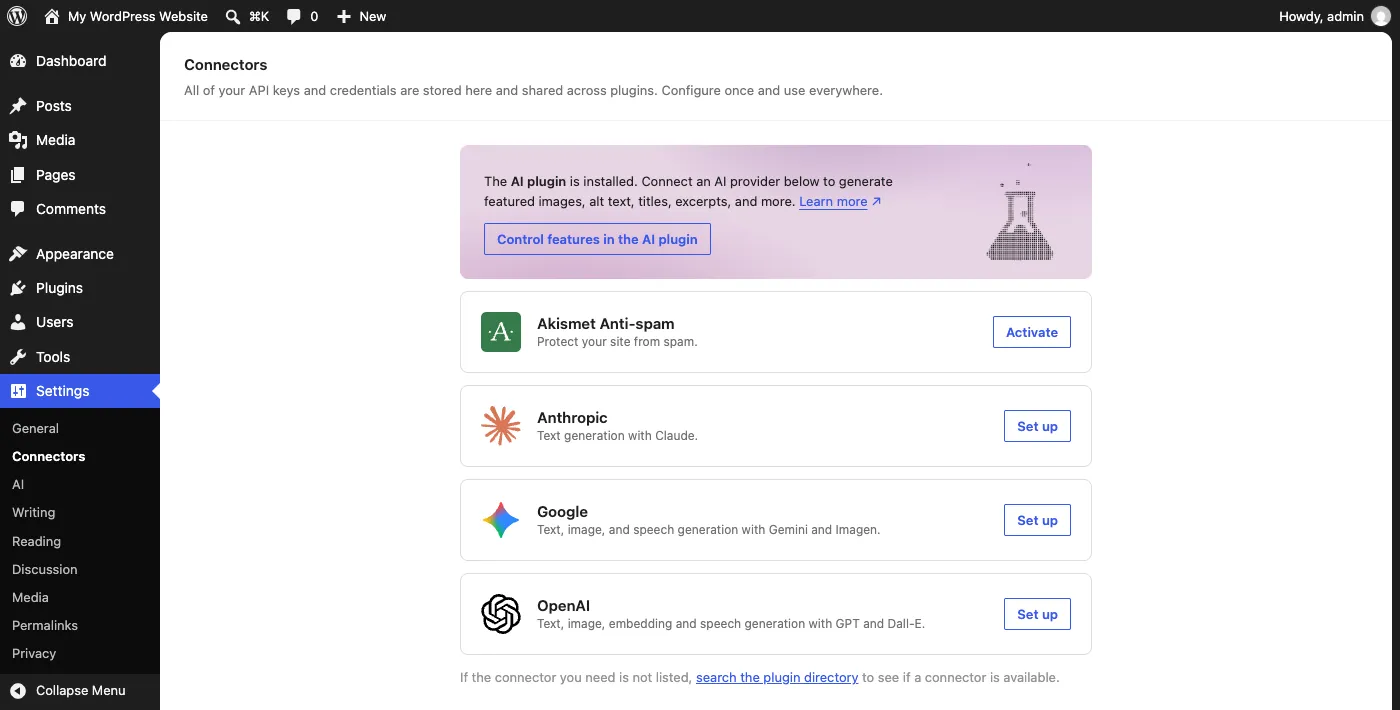
Task: Click the Users person icon
Action: 18,322
